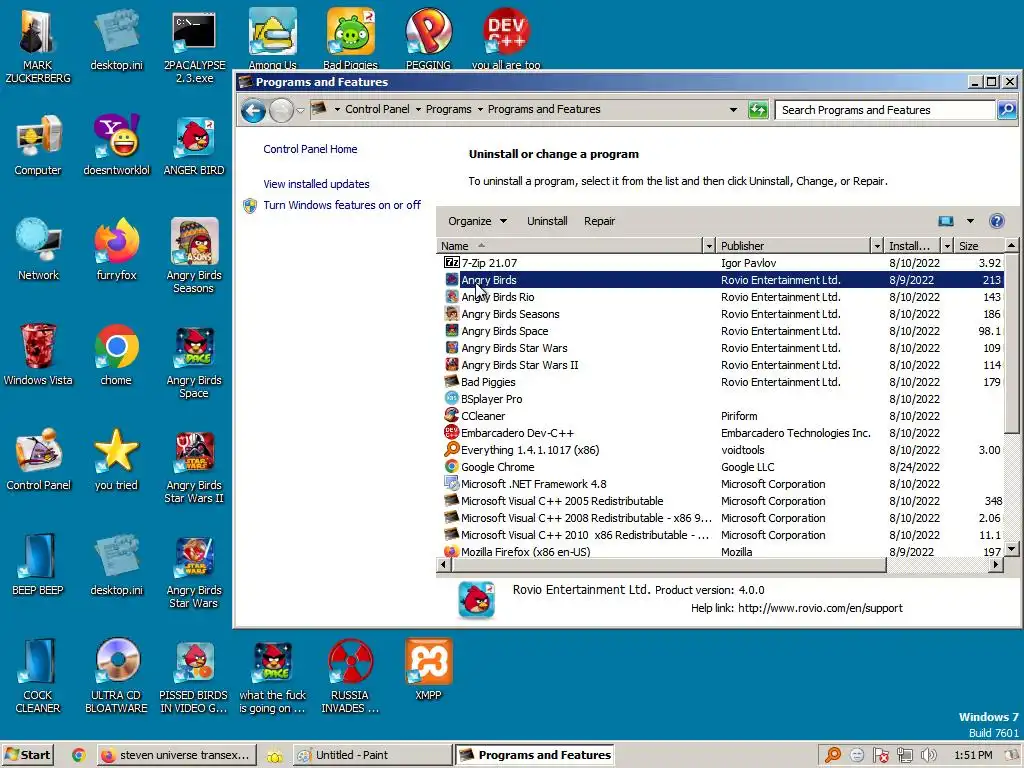Click the Chrome icon in taskbar quick launch
Image resolution: width=1024 pixels, height=768 pixels.
(x=78, y=755)
